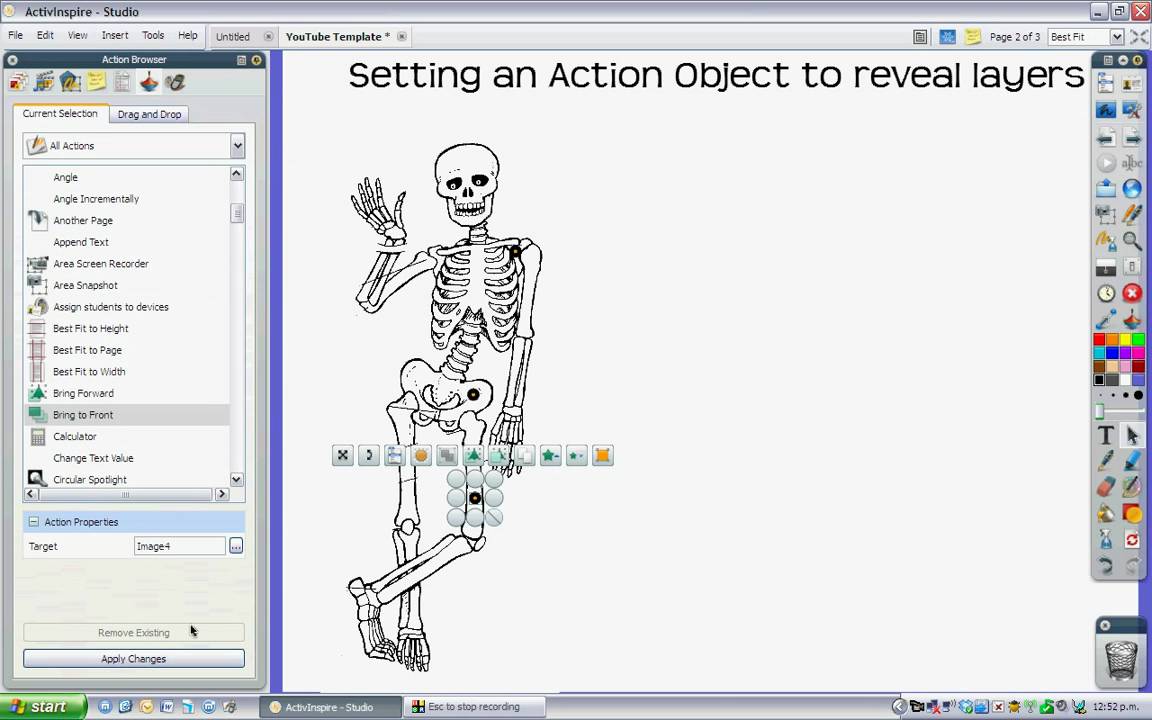Open the Object Browser icon
1152x720 pixels.
tap(70, 82)
